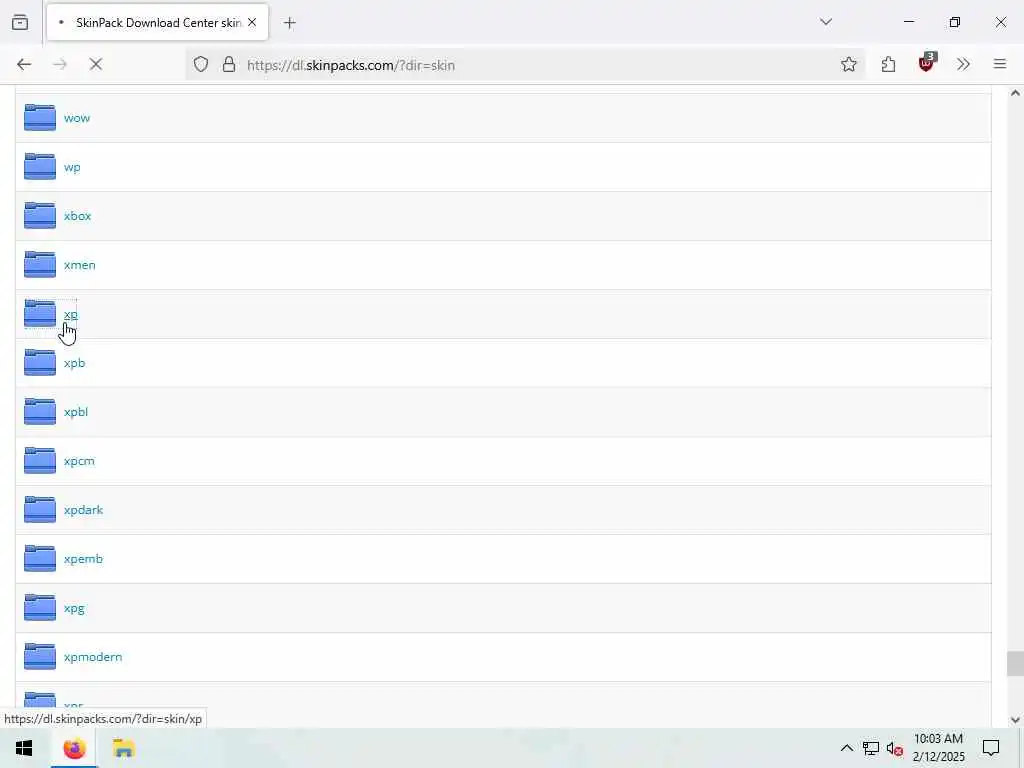
Task: Click the xpemb folder icon
Action: 40,559
